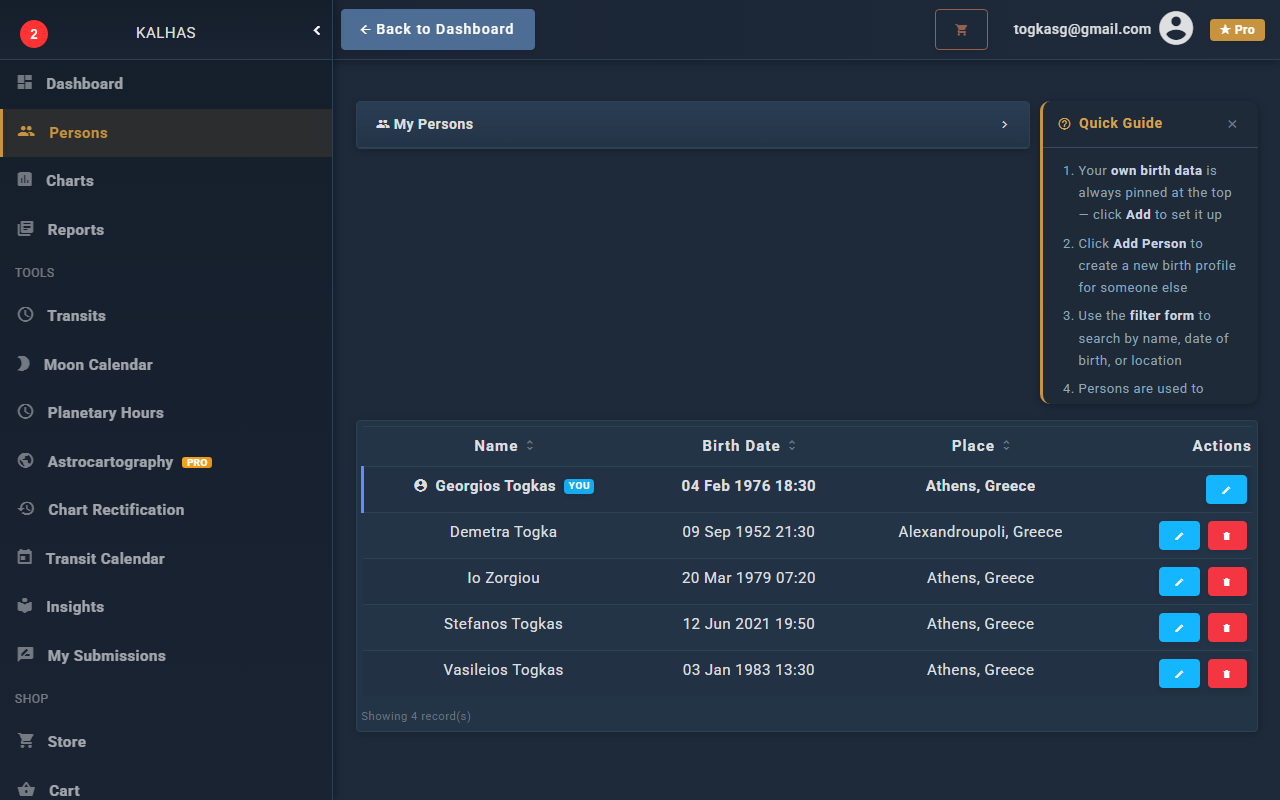Click the shopping cart icon in header
Image resolution: width=1280 pixels, height=800 pixels.
pos(961,30)
